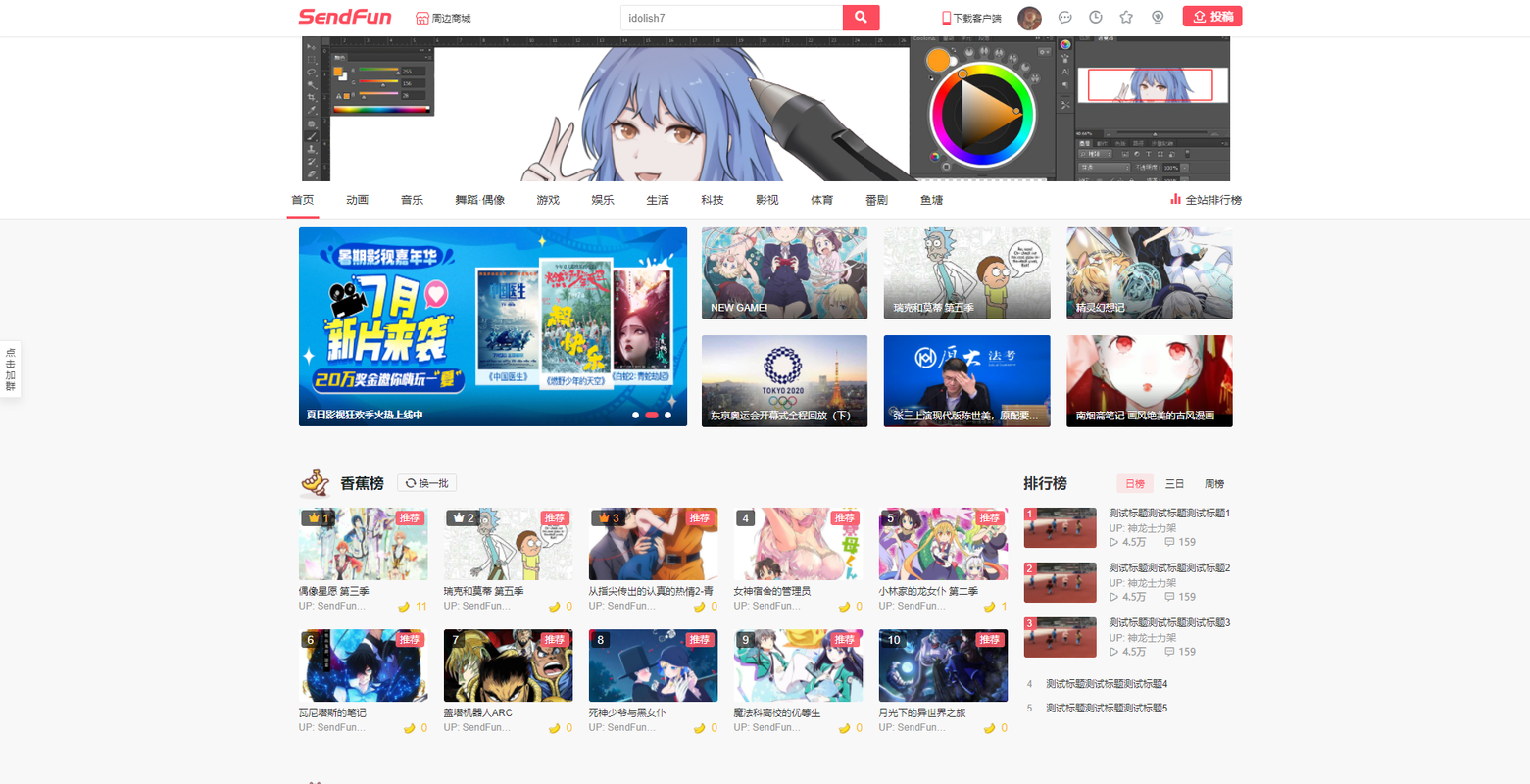Screen dimensions: 1530x784
Task: Click comment count icon for 测试标题2 video
Action: [1169, 597]
